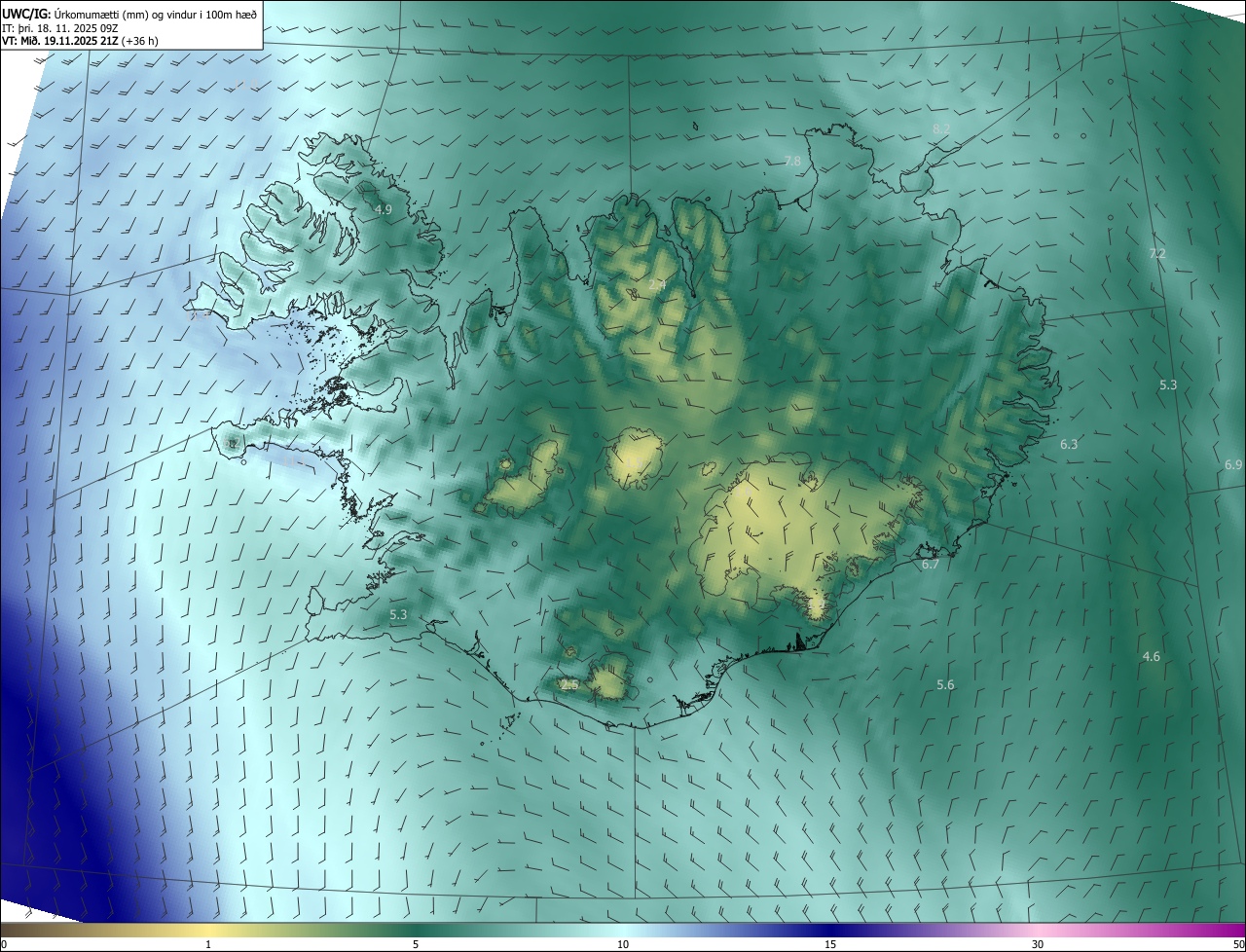Click the 4.9 value over the Westfjords
The width and height of the screenshot is (1246, 952).
(x=384, y=209)
